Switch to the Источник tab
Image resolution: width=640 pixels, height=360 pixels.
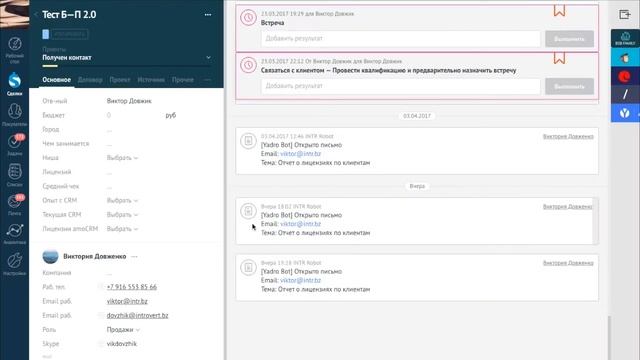point(151,80)
